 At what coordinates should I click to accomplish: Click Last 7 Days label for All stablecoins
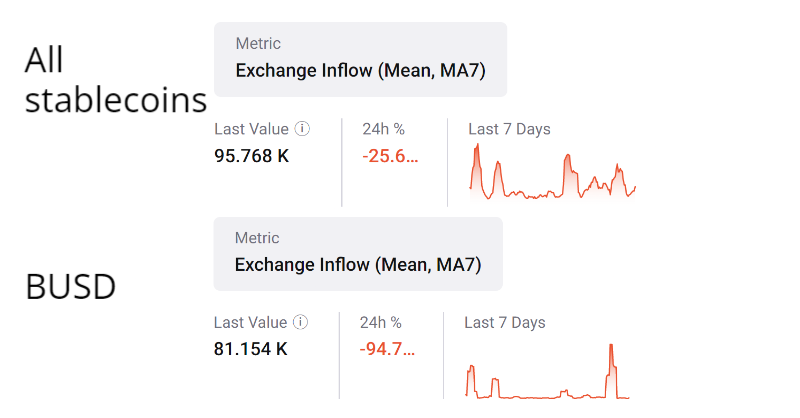point(509,129)
